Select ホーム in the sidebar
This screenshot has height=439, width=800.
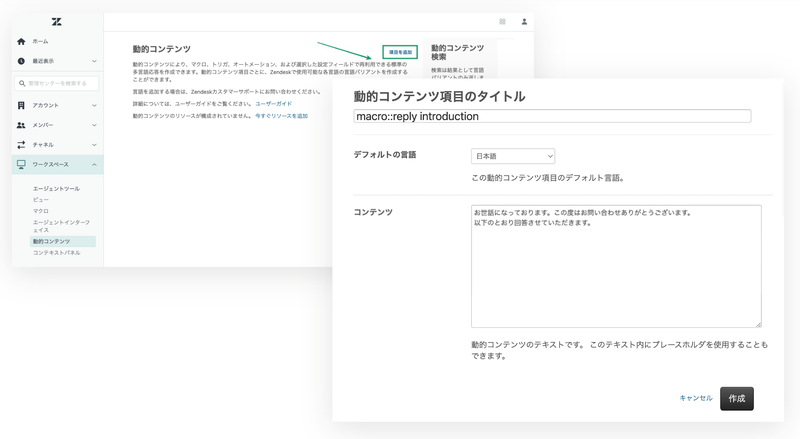(x=40, y=41)
